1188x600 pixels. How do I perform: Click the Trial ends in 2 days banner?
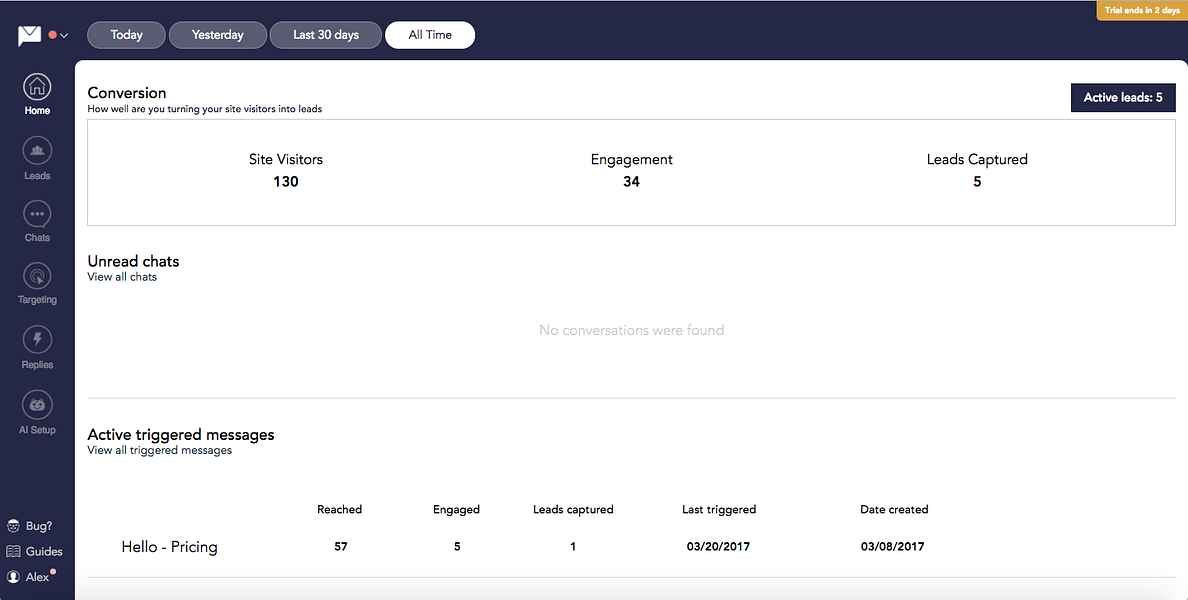(x=1141, y=10)
